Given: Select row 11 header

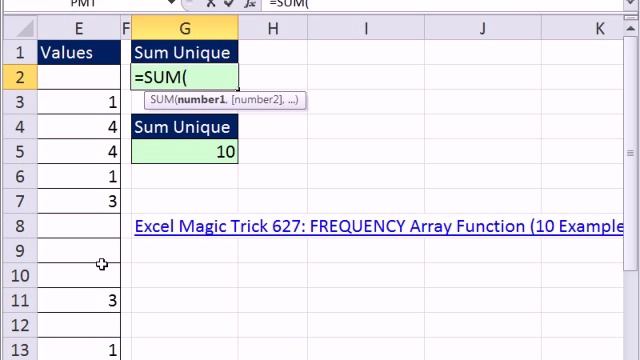Looking at the screenshot, I should click(20, 300).
